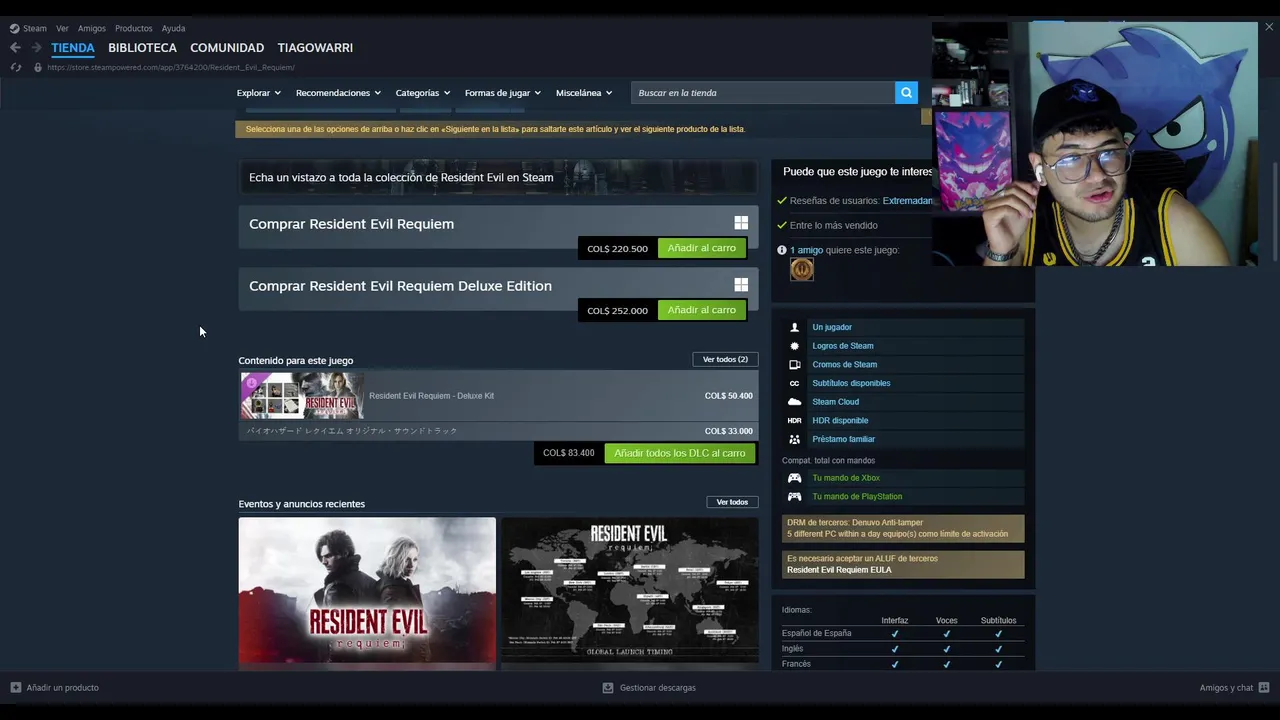Click Logros de Steam link

pyautogui.click(x=843, y=346)
